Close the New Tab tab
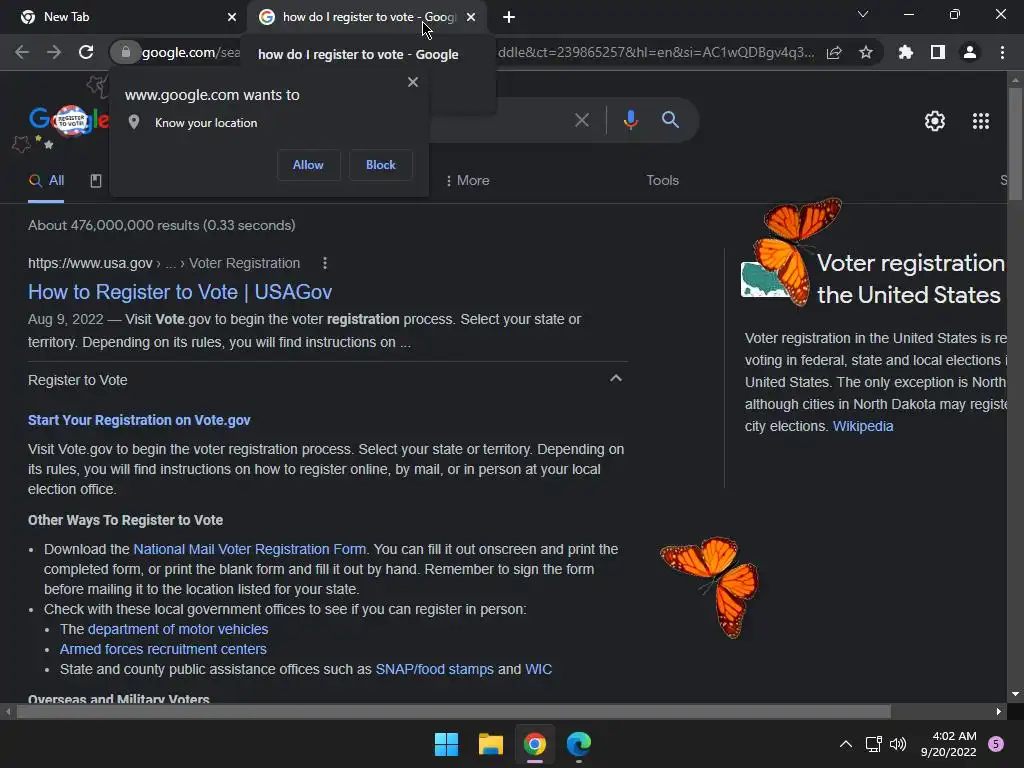 tap(232, 17)
